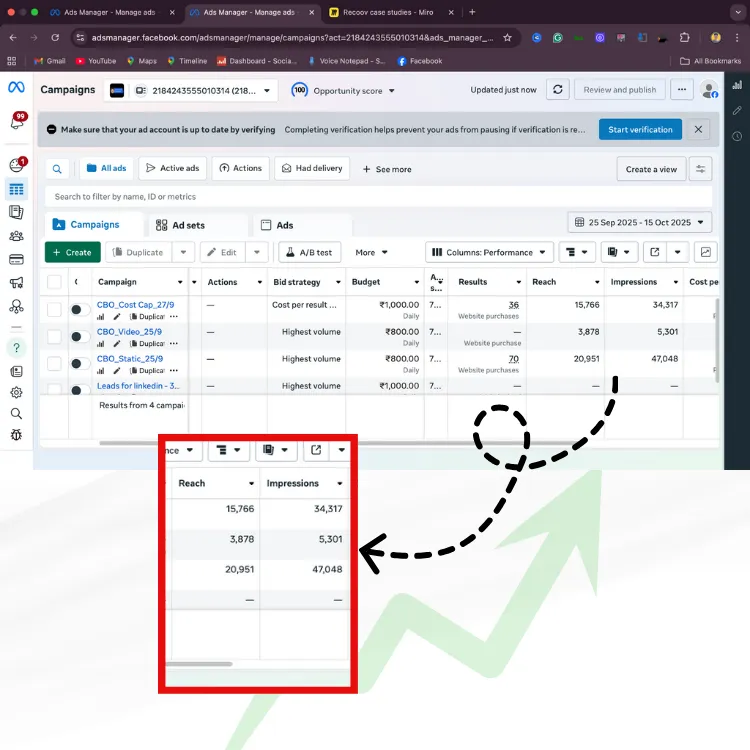Select the Had delivery filter

point(312,168)
